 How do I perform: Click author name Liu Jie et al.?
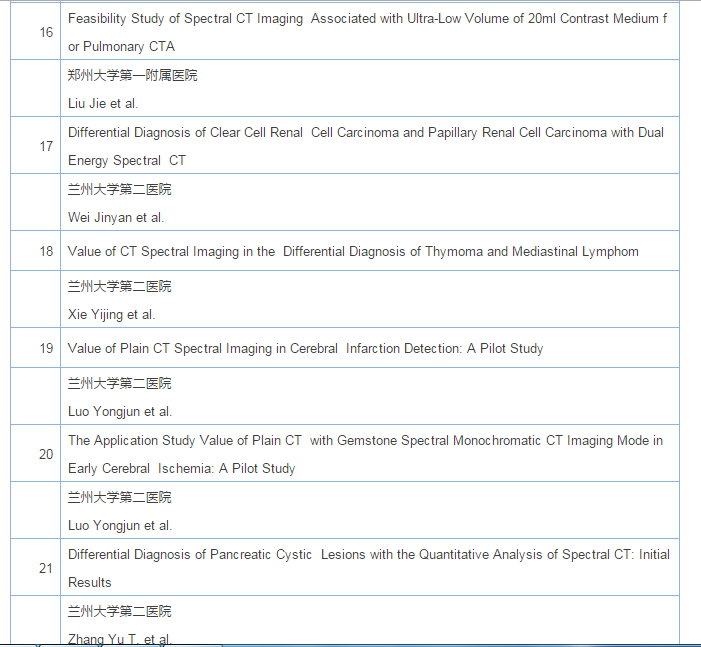[103, 104]
